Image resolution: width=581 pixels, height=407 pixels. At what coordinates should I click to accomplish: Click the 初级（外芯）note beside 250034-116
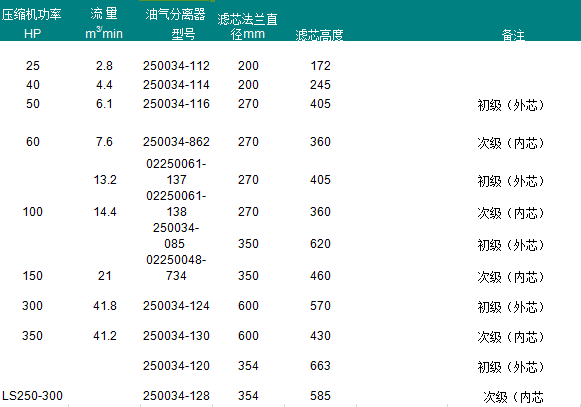pos(511,105)
